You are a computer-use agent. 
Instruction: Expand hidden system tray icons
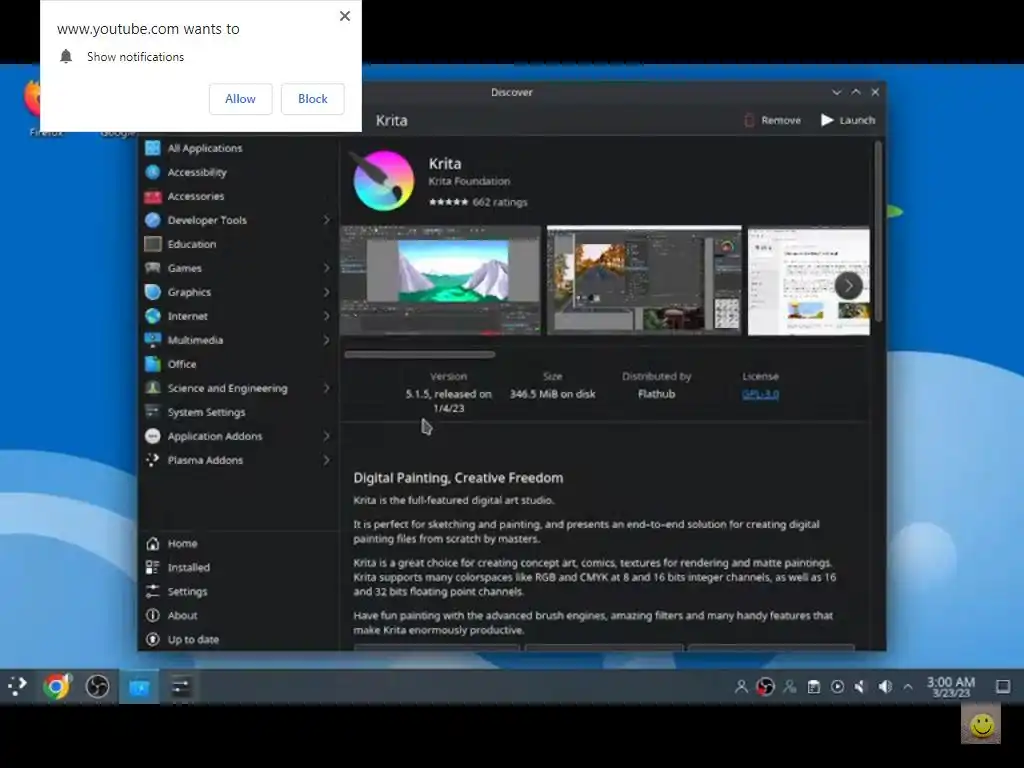pyautogui.click(x=908, y=687)
